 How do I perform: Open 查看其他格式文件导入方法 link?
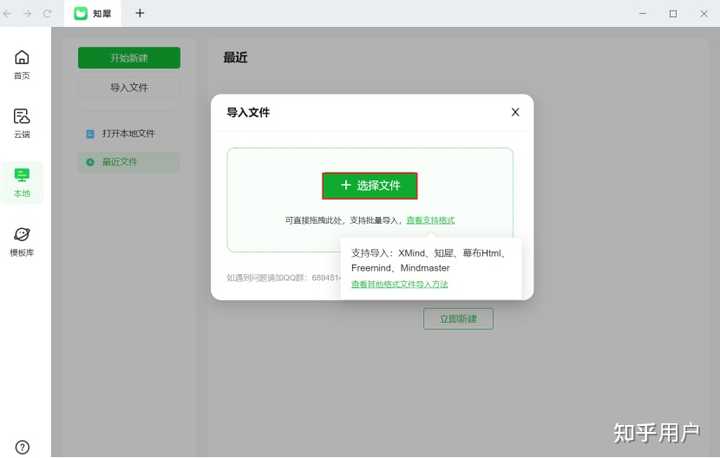tap(399, 284)
